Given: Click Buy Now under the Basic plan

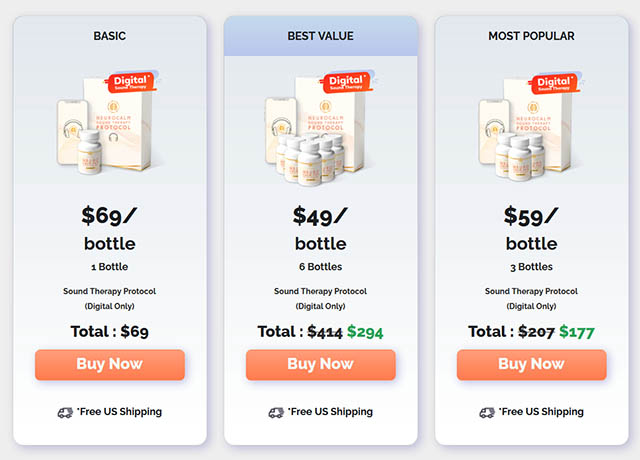Looking at the screenshot, I should [110, 364].
